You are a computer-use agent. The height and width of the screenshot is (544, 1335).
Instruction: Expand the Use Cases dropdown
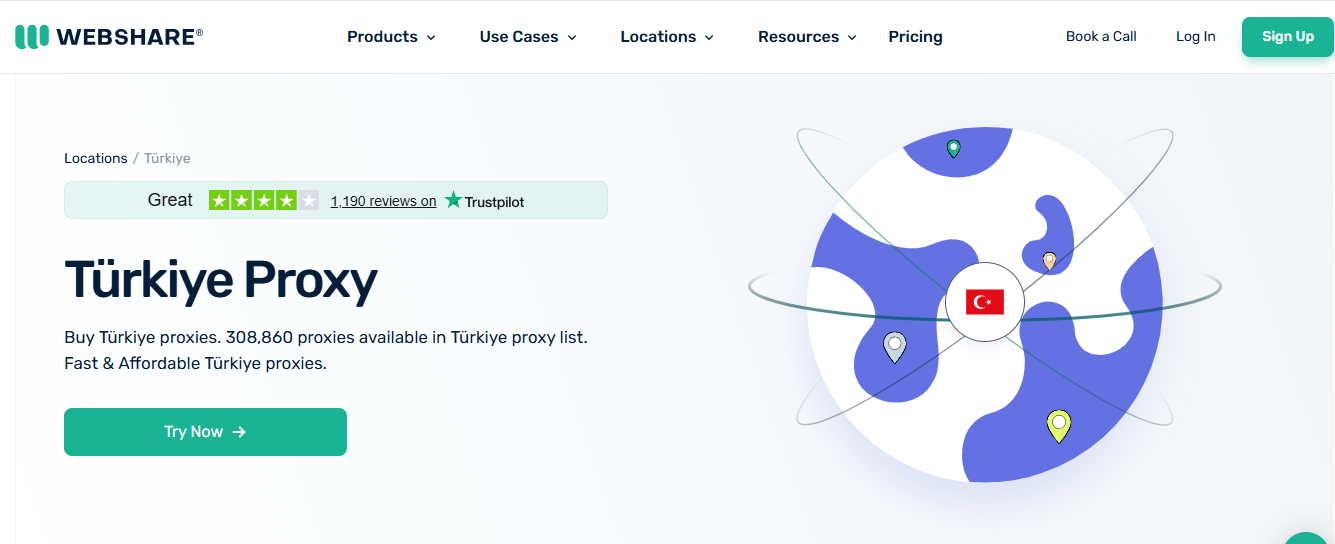[528, 37]
